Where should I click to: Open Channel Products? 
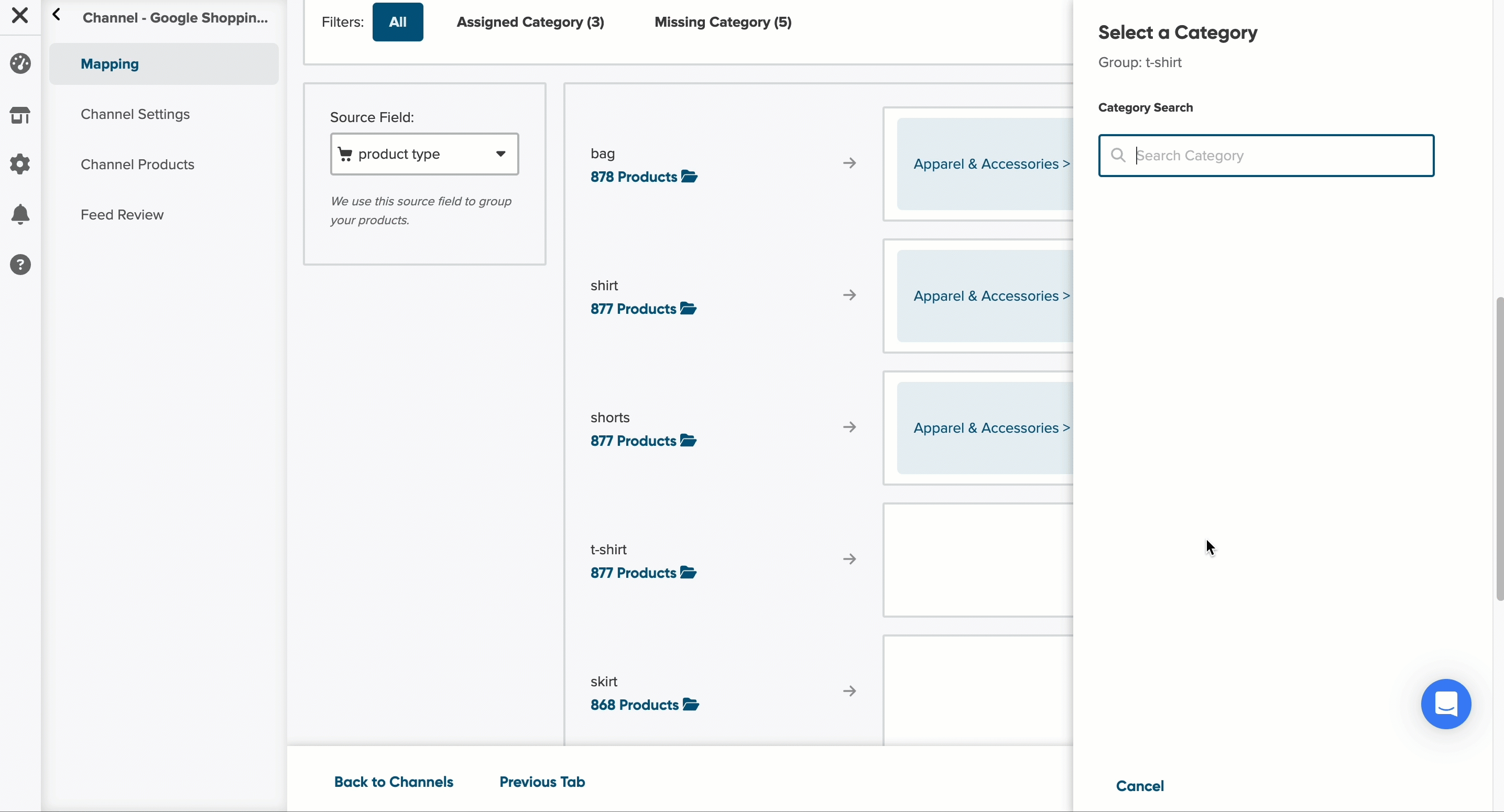tap(137, 164)
